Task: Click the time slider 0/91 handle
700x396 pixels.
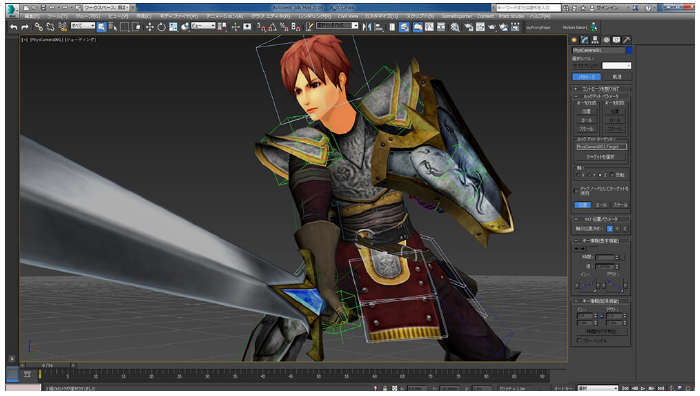Action: 47,366
